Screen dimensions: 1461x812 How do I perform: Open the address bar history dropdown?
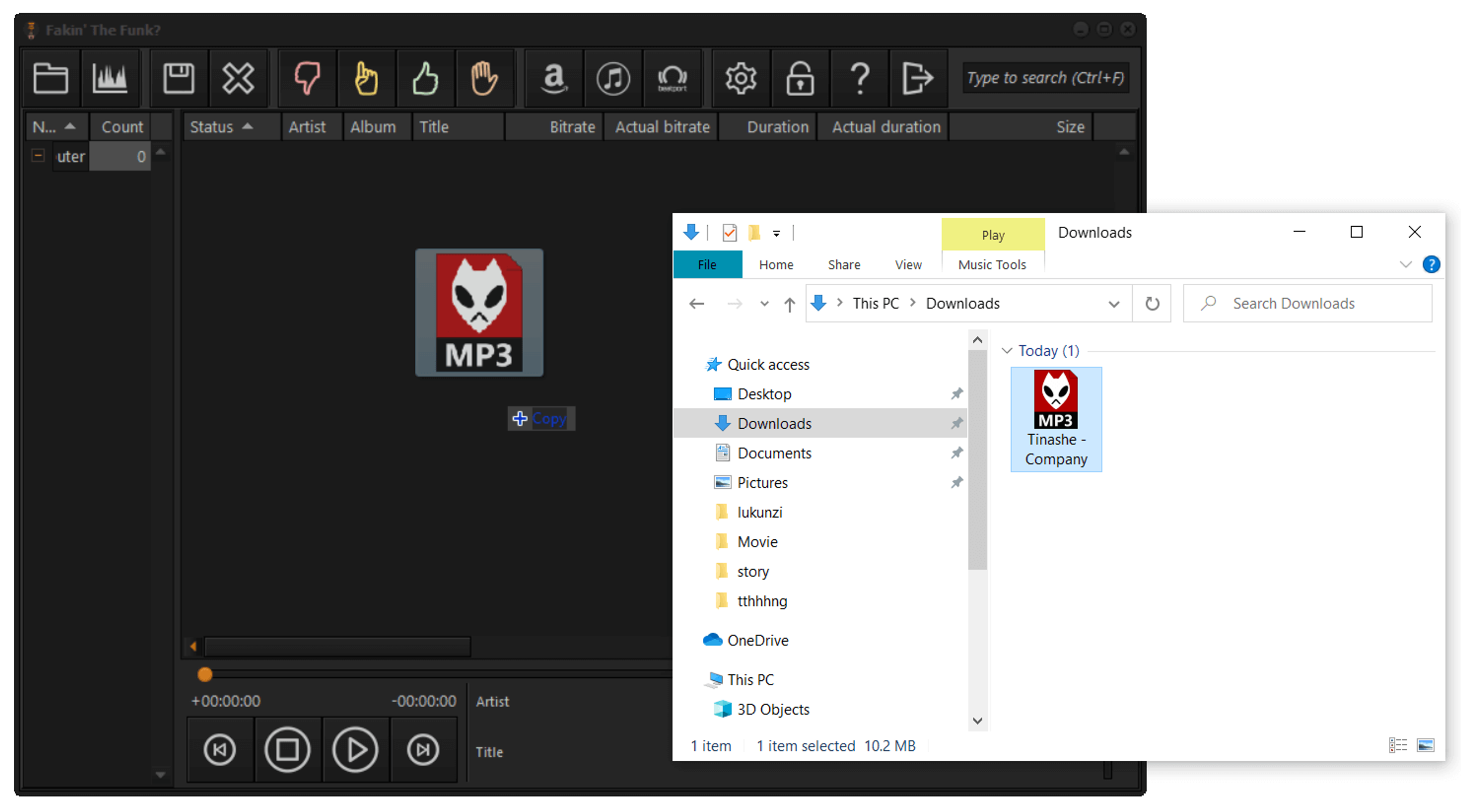point(1113,304)
